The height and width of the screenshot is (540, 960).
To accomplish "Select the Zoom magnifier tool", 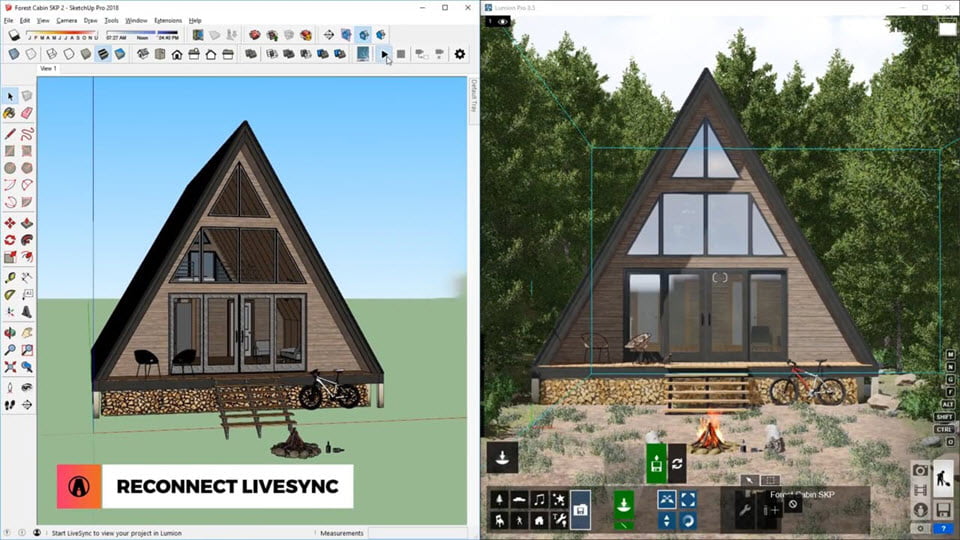I will coord(10,350).
